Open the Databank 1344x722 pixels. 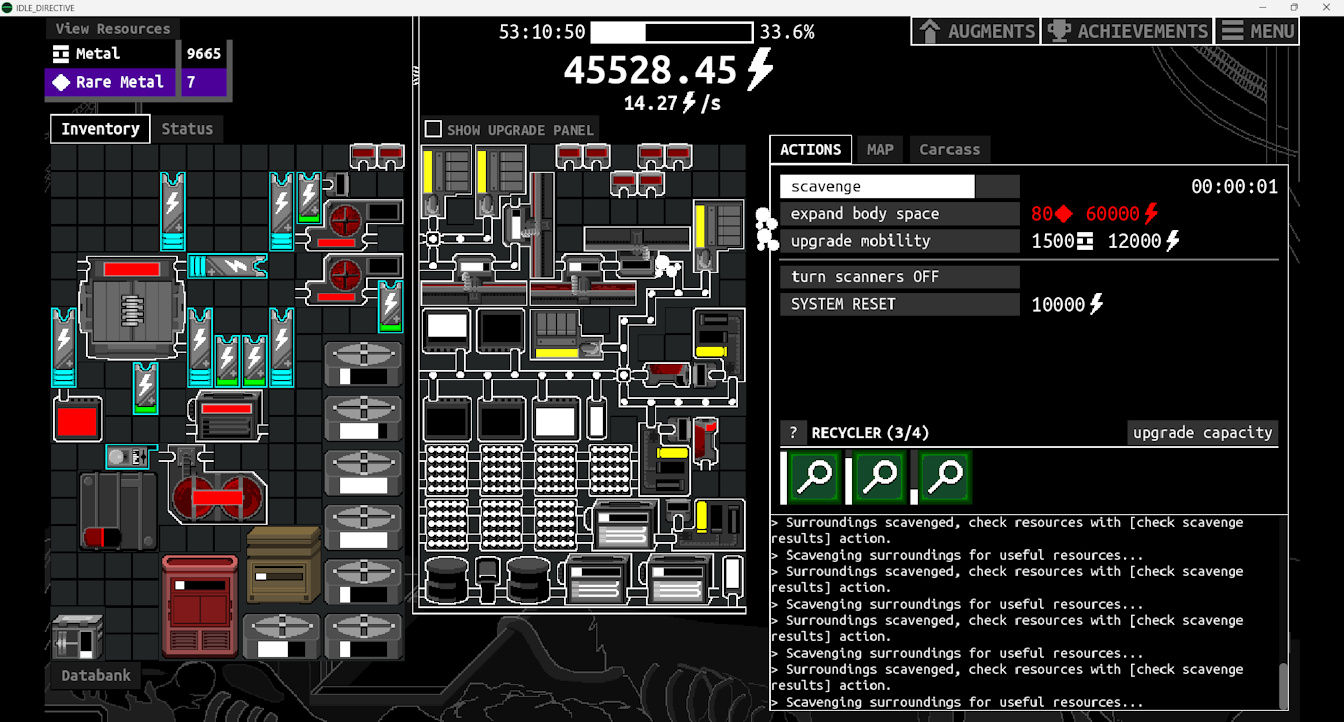(x=96, y=675)
